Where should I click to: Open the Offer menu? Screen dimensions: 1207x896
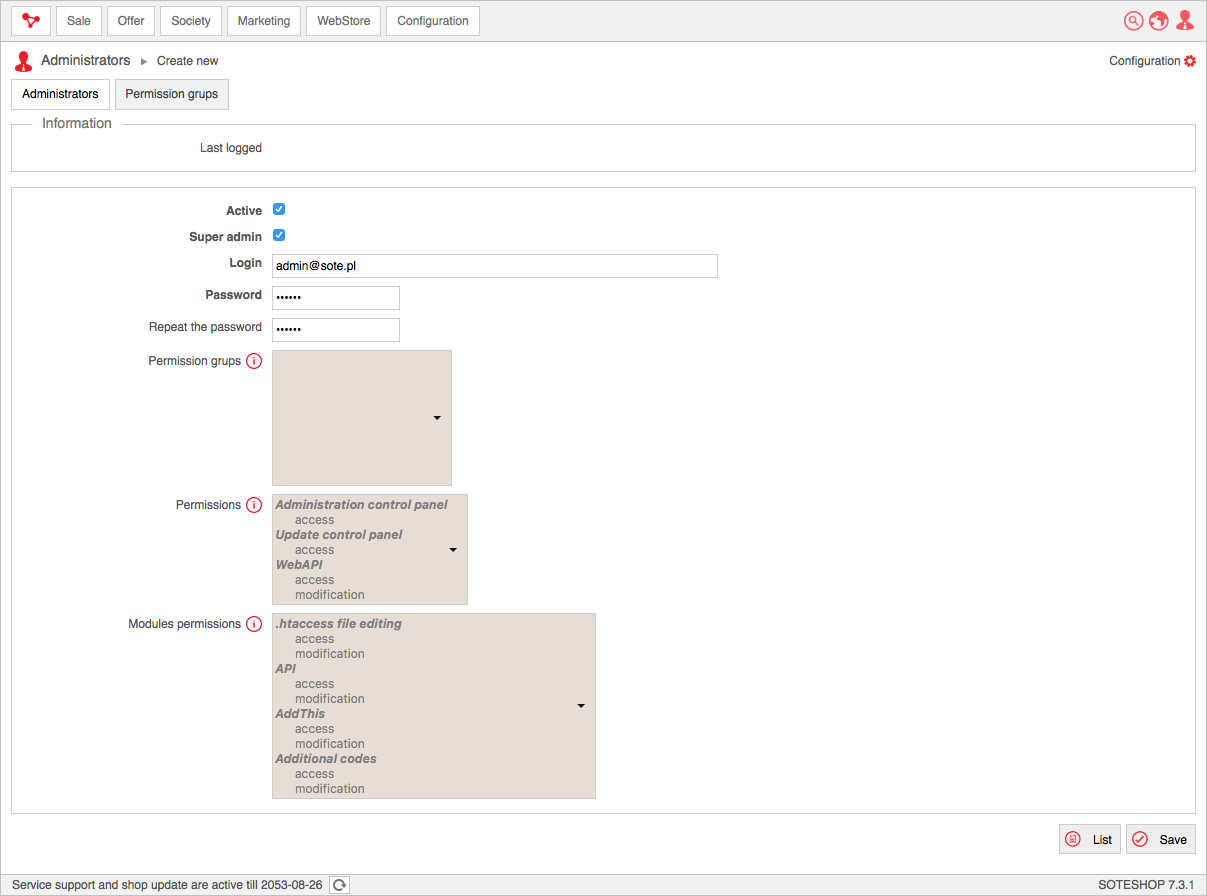131,21
